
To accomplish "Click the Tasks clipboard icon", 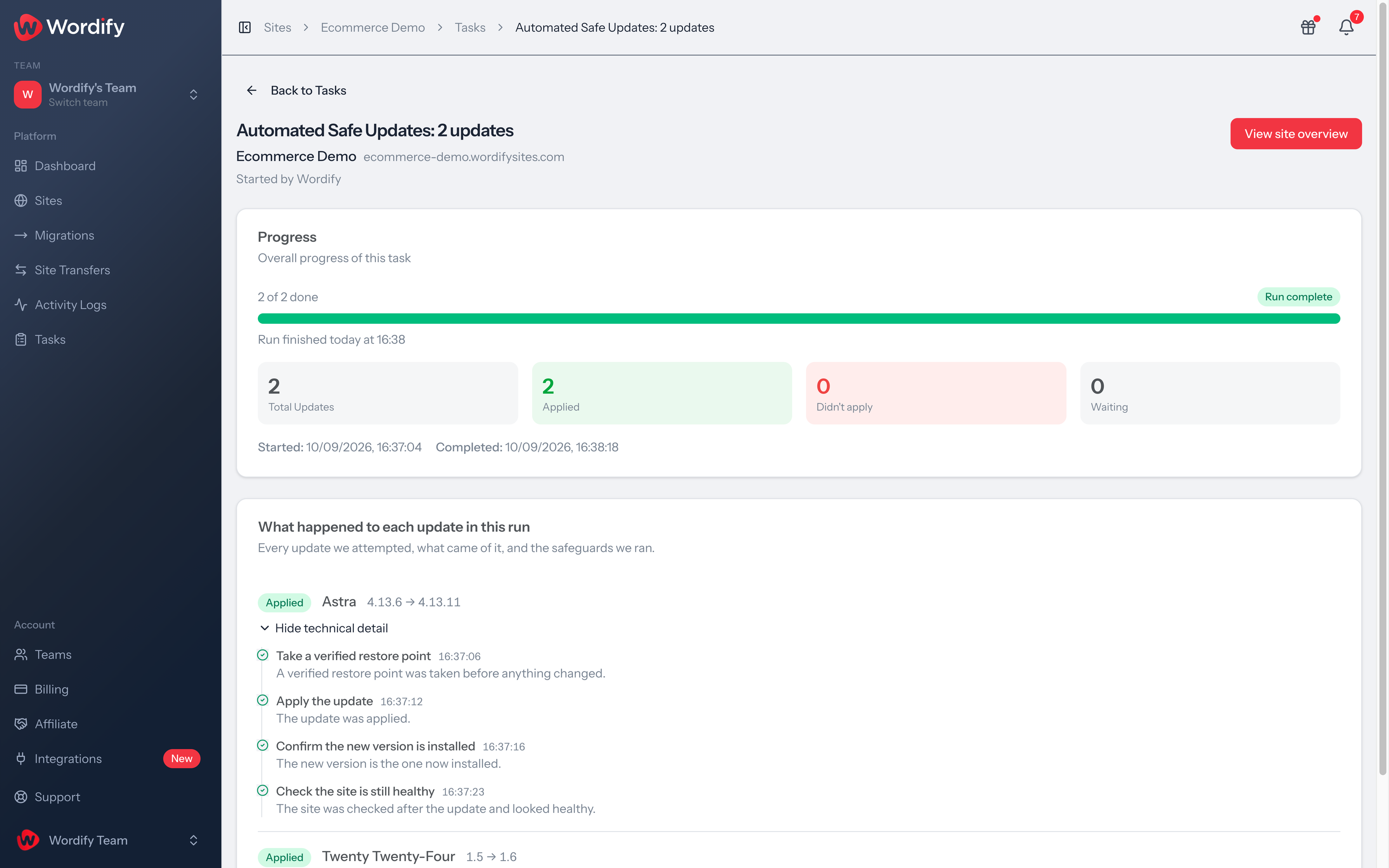I will point(21,339).
